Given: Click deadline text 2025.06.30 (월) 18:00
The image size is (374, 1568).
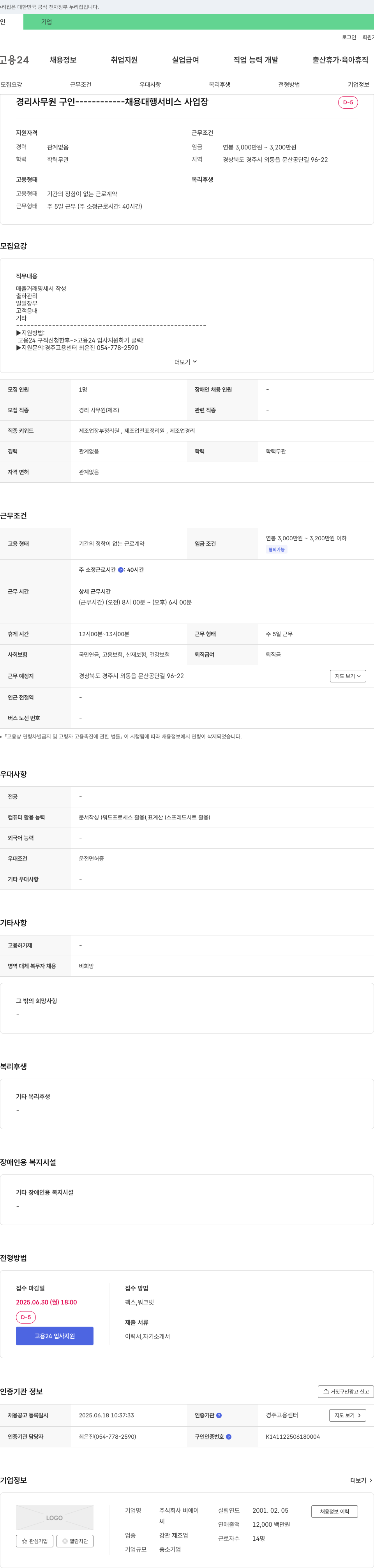Looking at the screenshot, I should coord(46,1302).
